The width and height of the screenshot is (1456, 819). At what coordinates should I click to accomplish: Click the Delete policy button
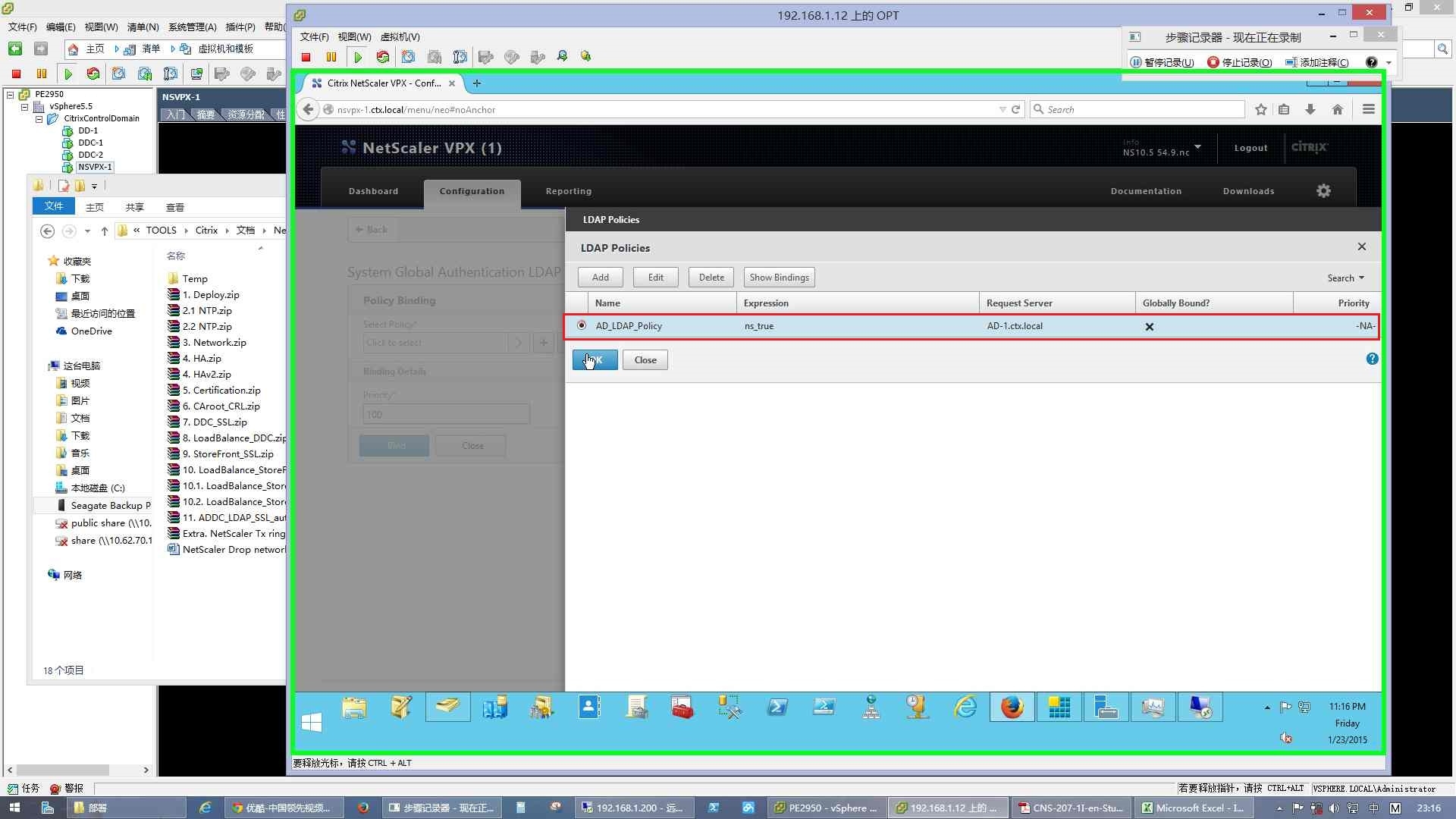point(711,278)
